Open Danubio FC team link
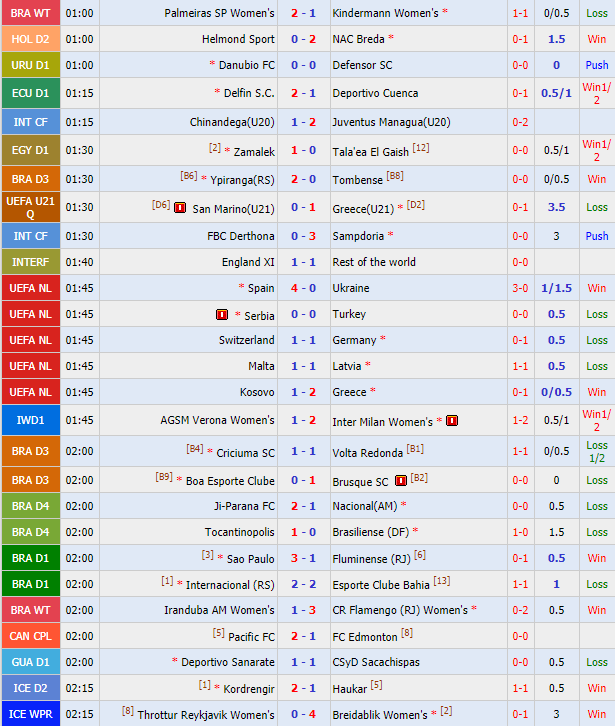The image size is (615, 726). [x=247, y=65]
